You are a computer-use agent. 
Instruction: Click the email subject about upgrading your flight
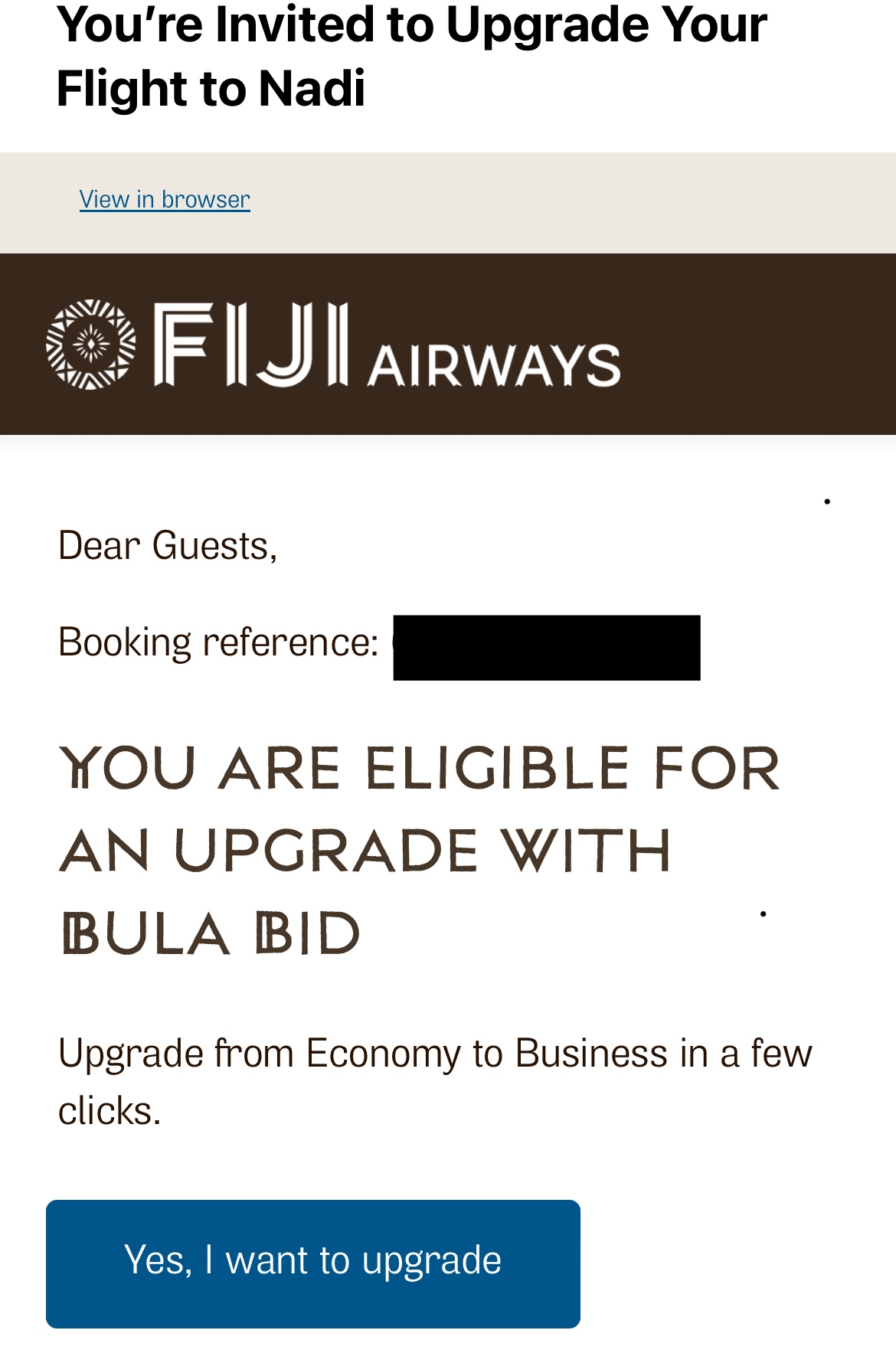[x=411, y=55]
